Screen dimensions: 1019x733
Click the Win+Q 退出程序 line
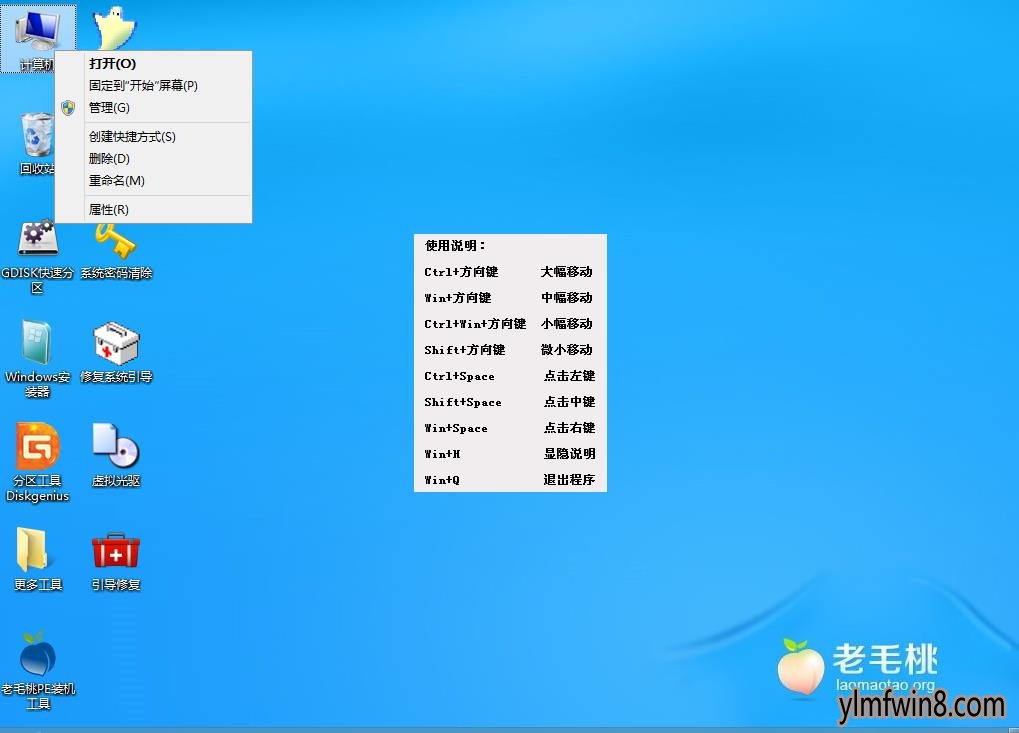coord(510,480)
